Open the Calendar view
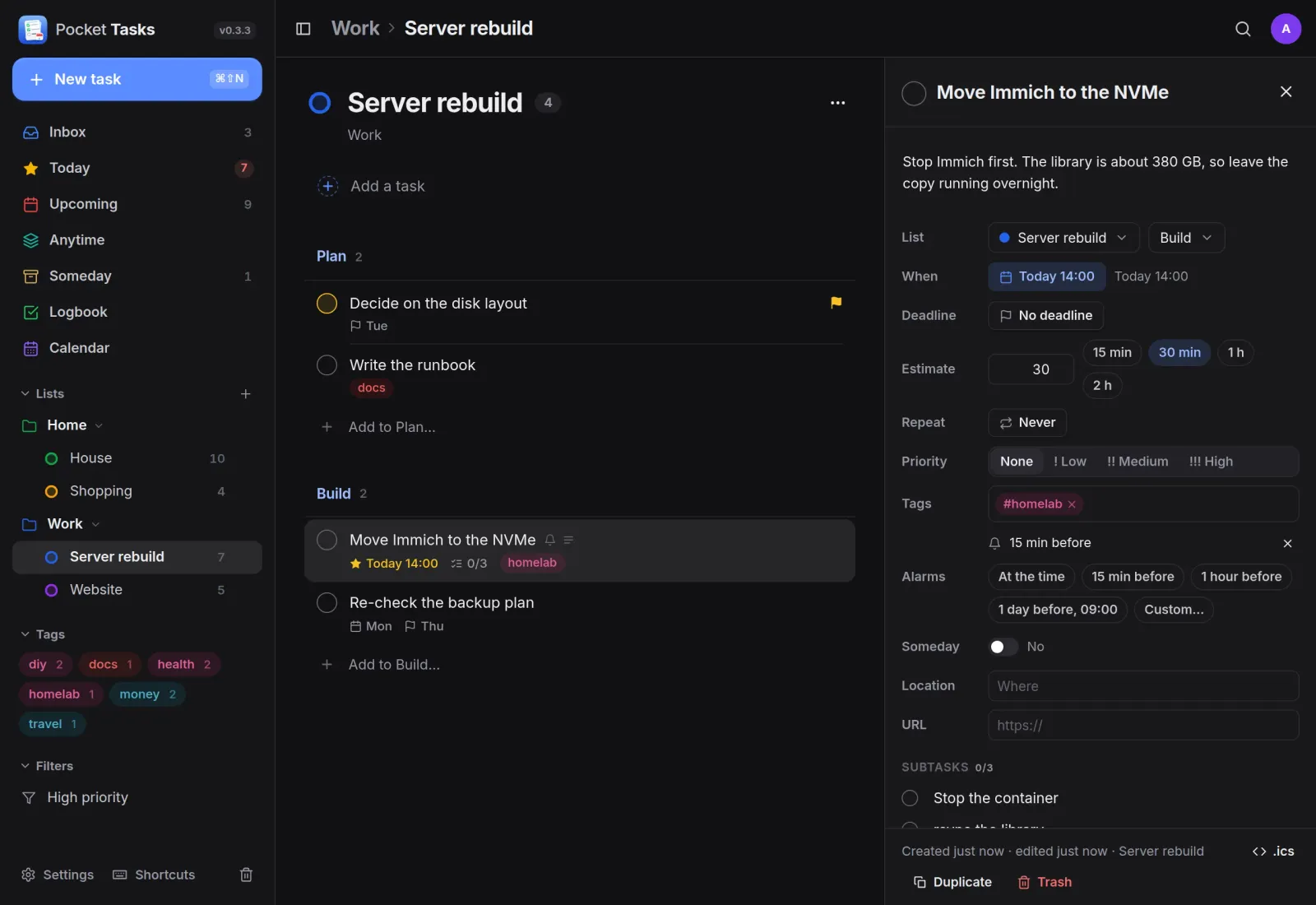The width and height of the screenshot is (1316, 905). [x=137, y=348]
